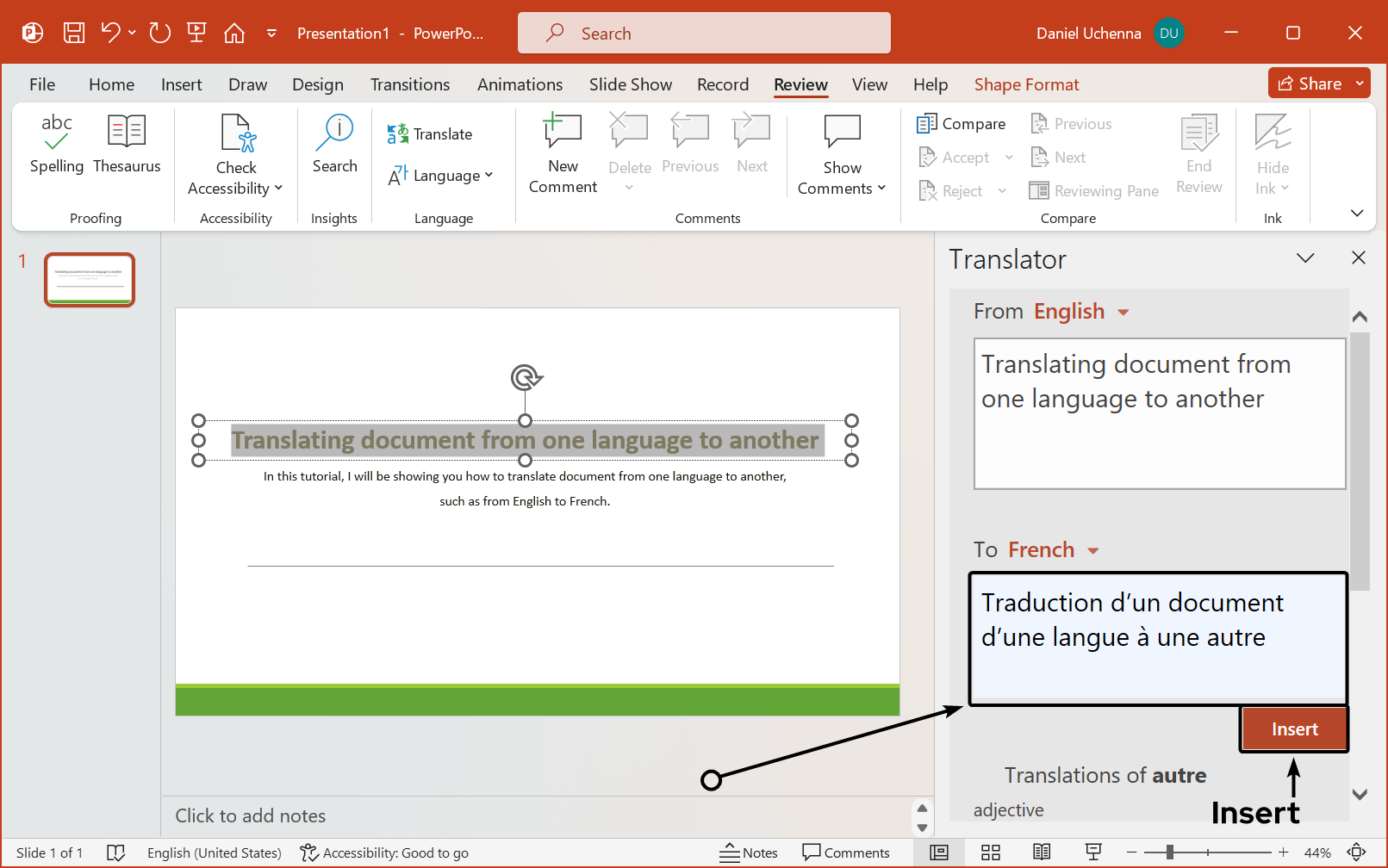Open the Shape Format tab
Image resolution: width=1388 pixels, height=868 pixels.
1026,84
